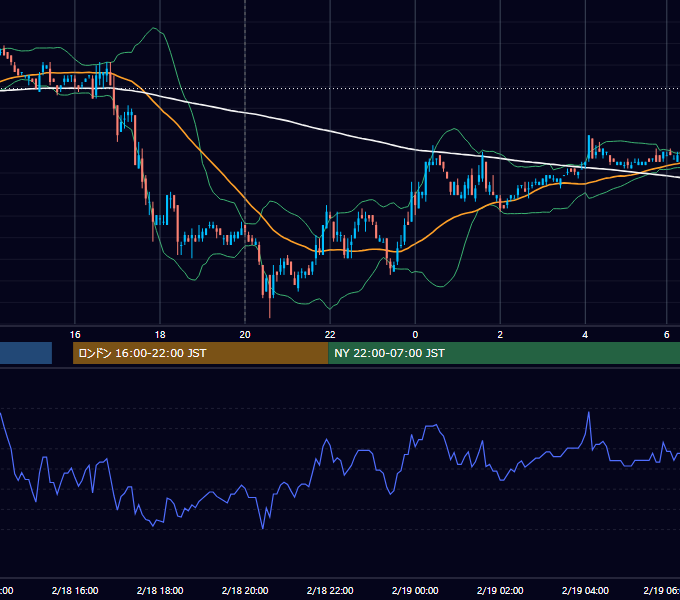Click the hour label 16 on the time axis

(x=75, y=335)
